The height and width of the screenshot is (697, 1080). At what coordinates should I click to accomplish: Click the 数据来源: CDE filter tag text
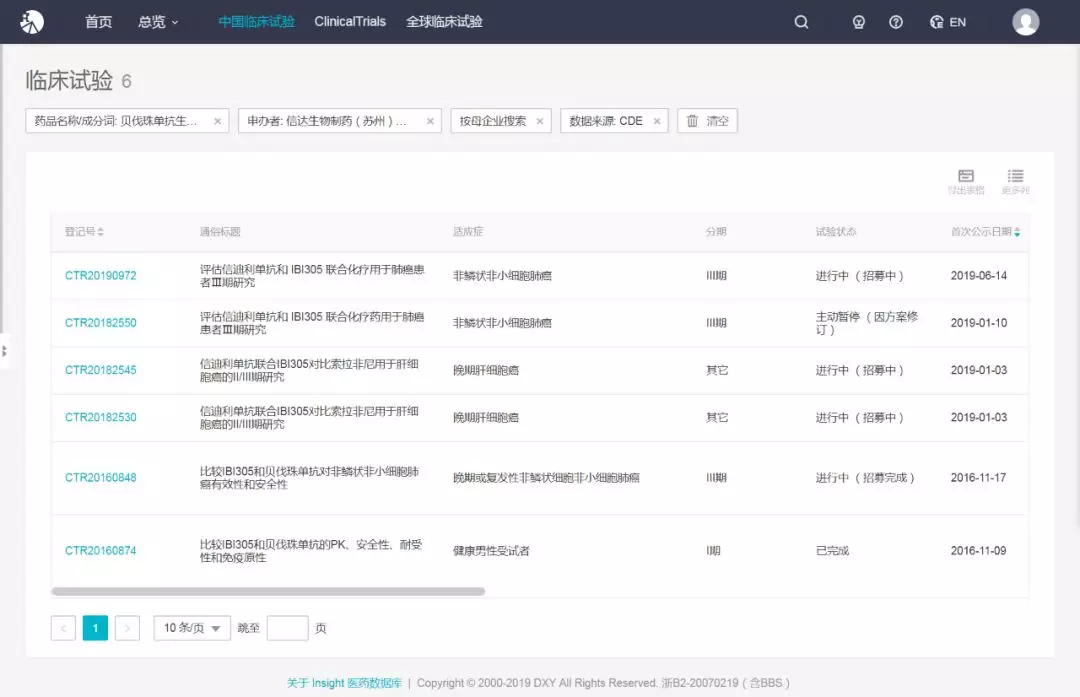click(x=606, y=121)
